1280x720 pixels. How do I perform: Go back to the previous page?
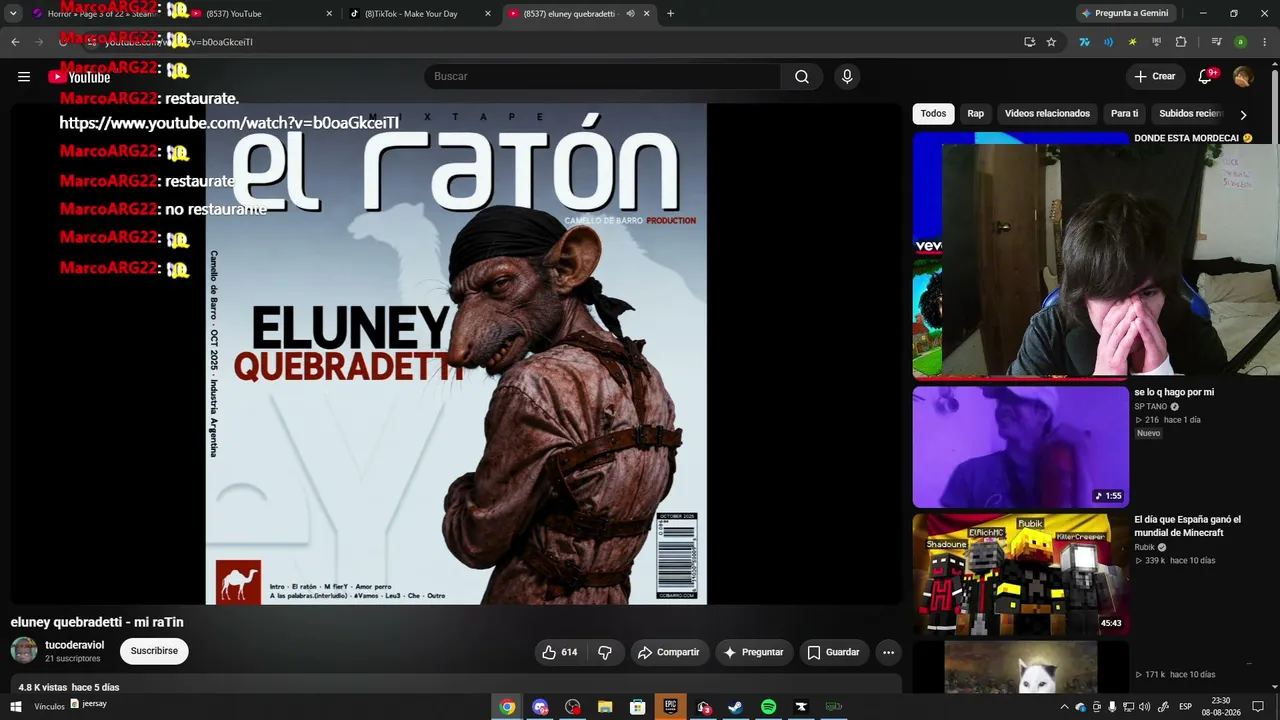tap(15, 42)
